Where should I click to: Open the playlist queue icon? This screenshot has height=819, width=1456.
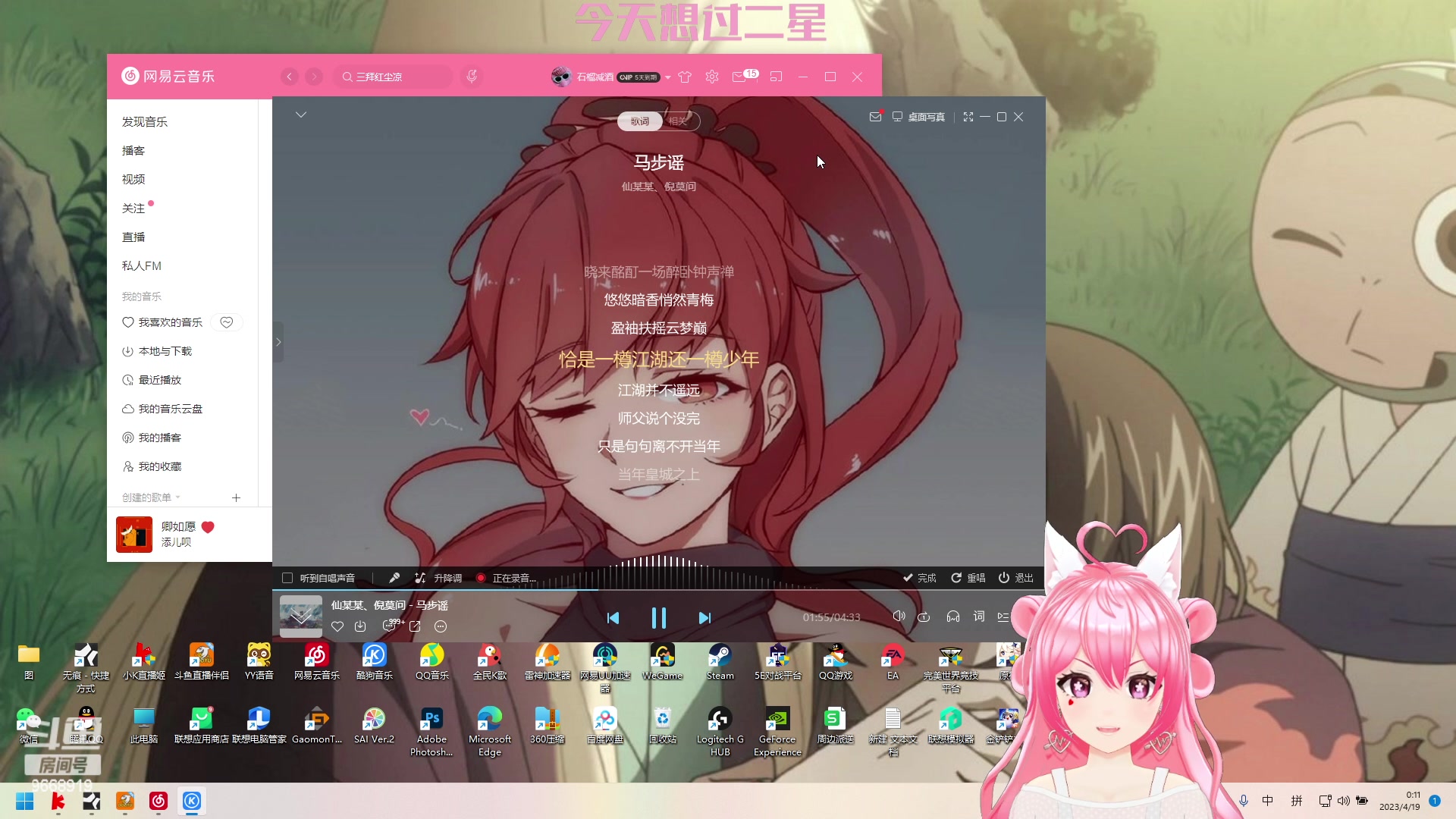[1003, 617]
